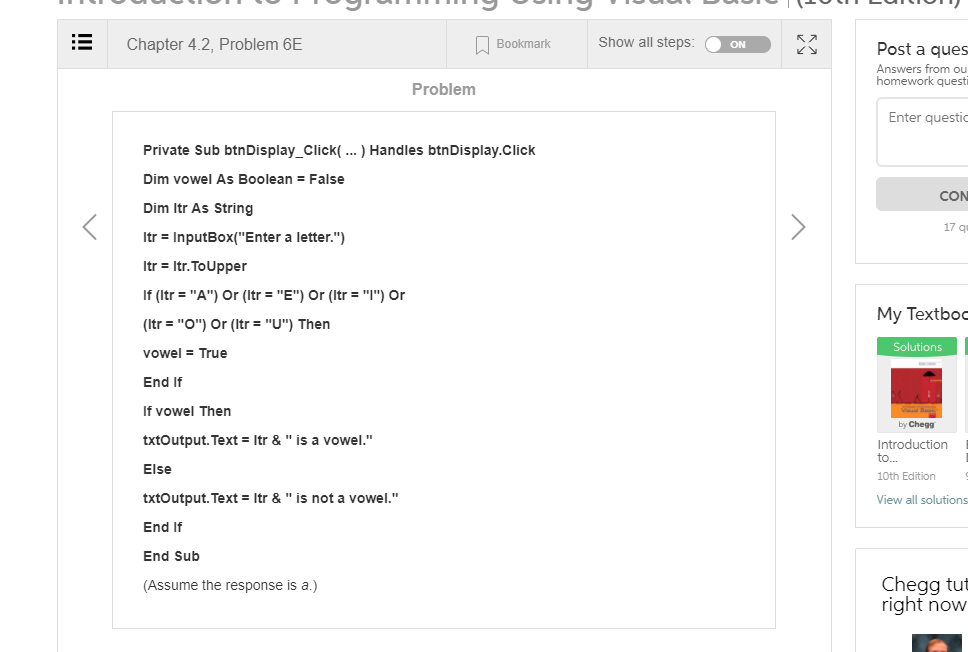Bookmark Chapter 4.2, Problem 6E
The height and width of the screenshot is (652, 968).
(510, 44)
